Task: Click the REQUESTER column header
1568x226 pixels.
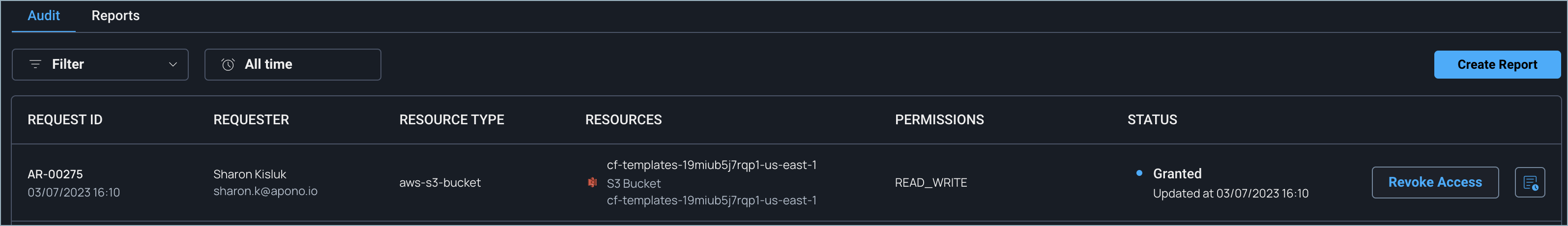Action: pyautogui.click(x=251, y=119)
